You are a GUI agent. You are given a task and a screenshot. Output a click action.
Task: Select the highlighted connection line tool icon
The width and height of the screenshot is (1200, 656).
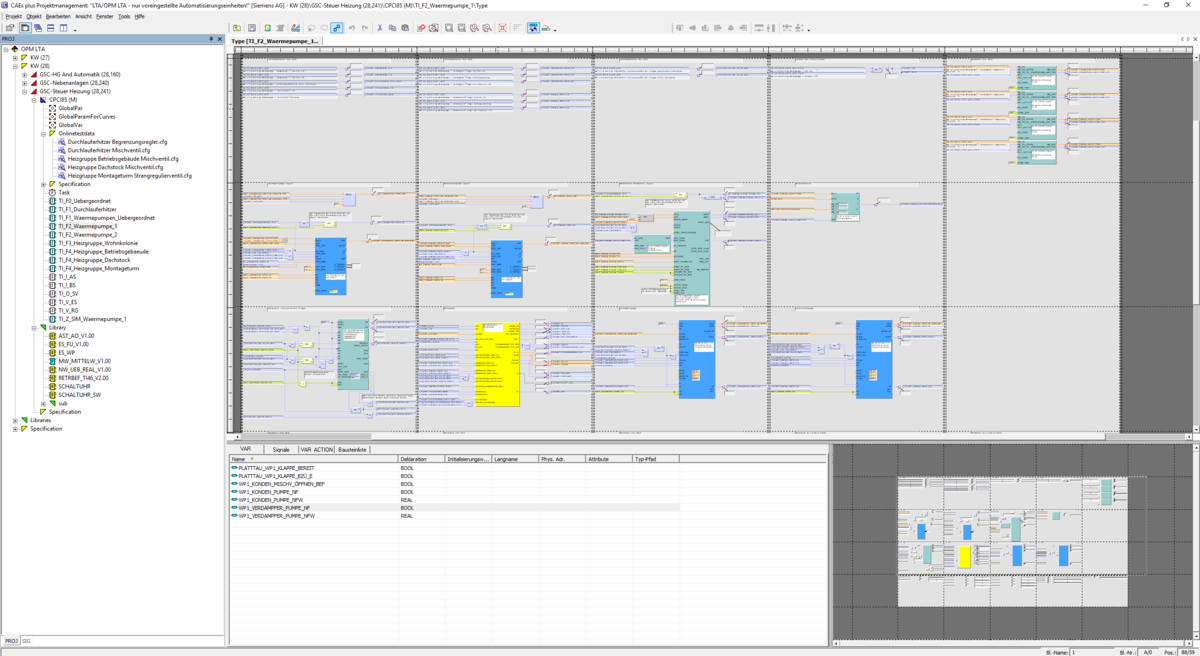pyautogui.click(x=337, y=28)
